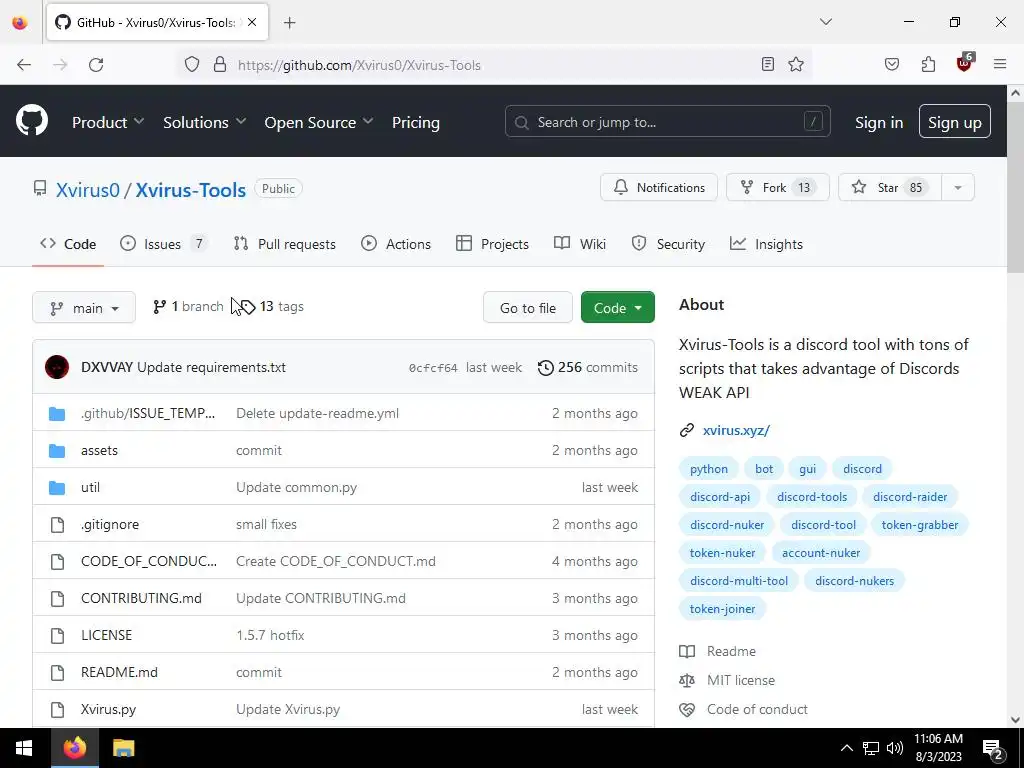Fork the repository button
Image resolution: width=1024 pixels, height=768 pixels.
click(777, 187)
